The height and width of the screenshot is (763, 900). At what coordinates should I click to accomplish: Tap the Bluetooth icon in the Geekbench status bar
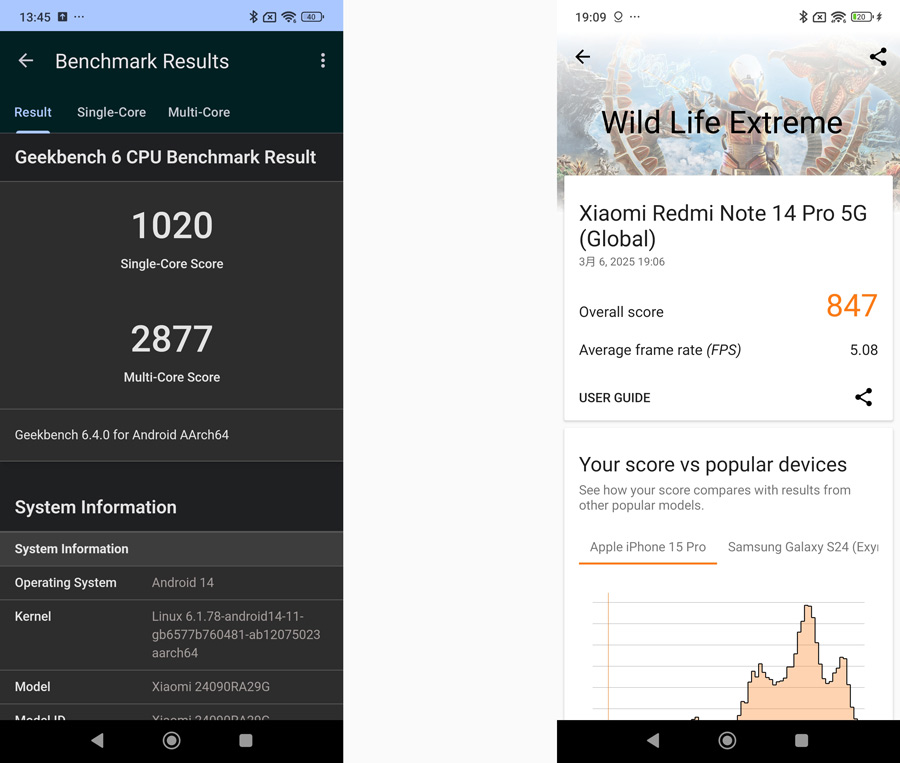[x=253, y=17]
